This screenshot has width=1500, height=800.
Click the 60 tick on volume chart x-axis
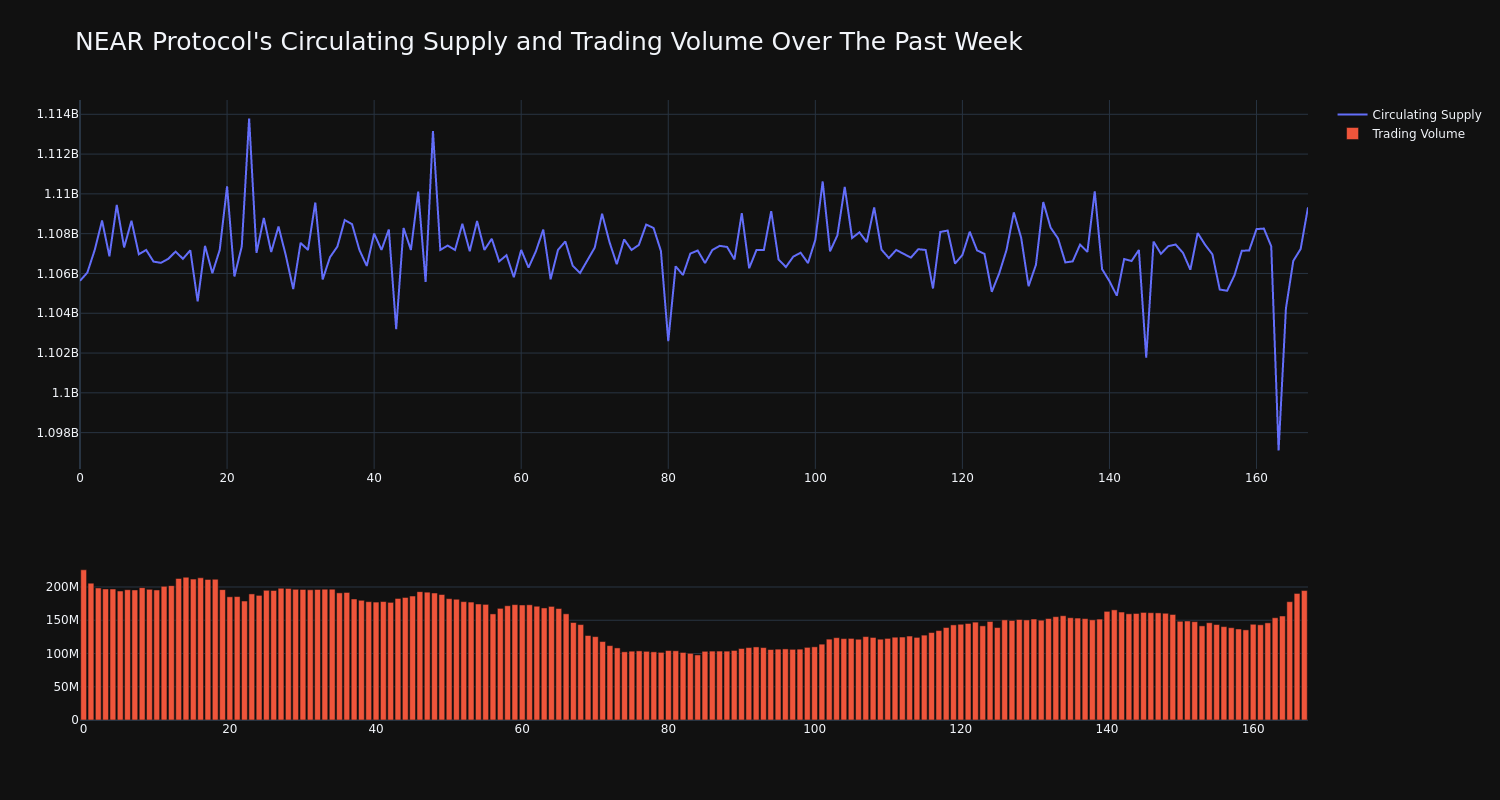click(x=522, y=729)
